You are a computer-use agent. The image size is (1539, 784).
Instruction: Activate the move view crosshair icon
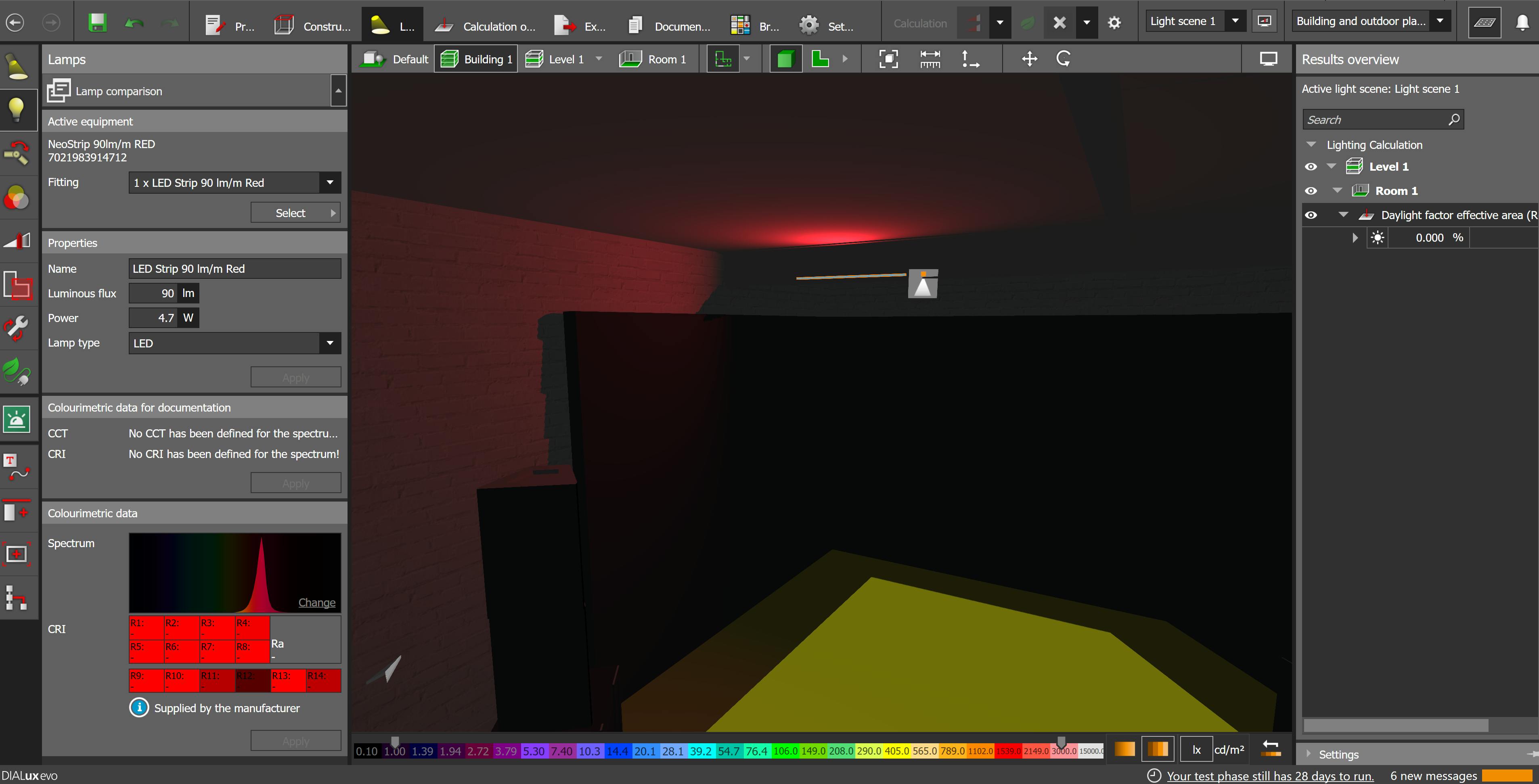point(1029,59)
